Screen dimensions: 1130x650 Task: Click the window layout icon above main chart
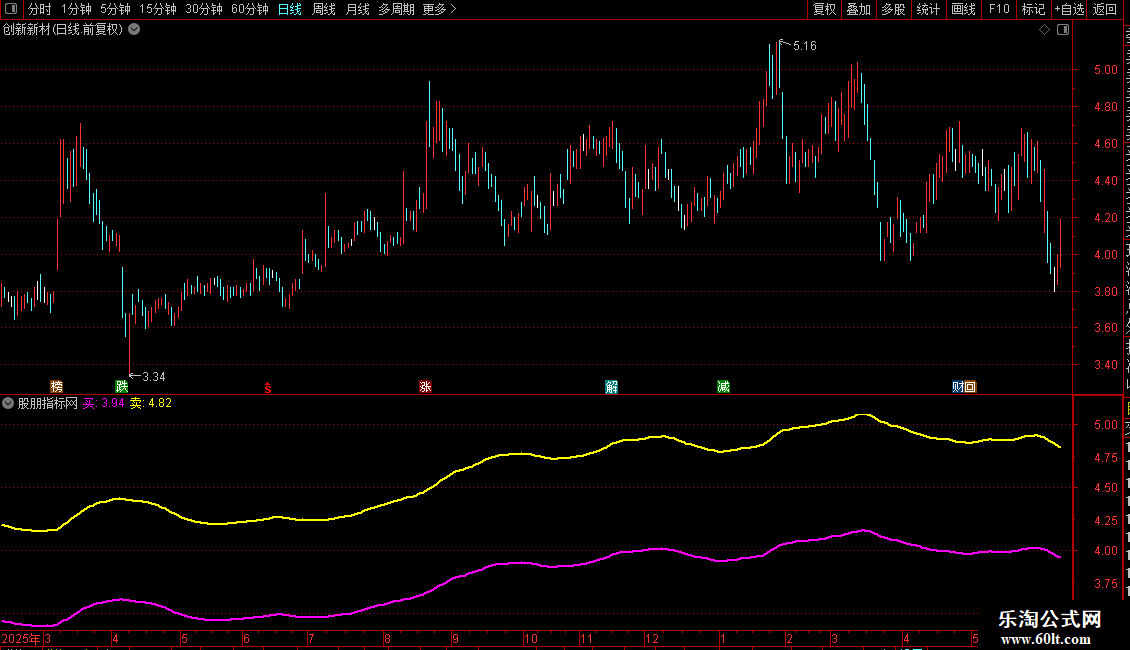pyautogui.click(x=1063, y=30)
